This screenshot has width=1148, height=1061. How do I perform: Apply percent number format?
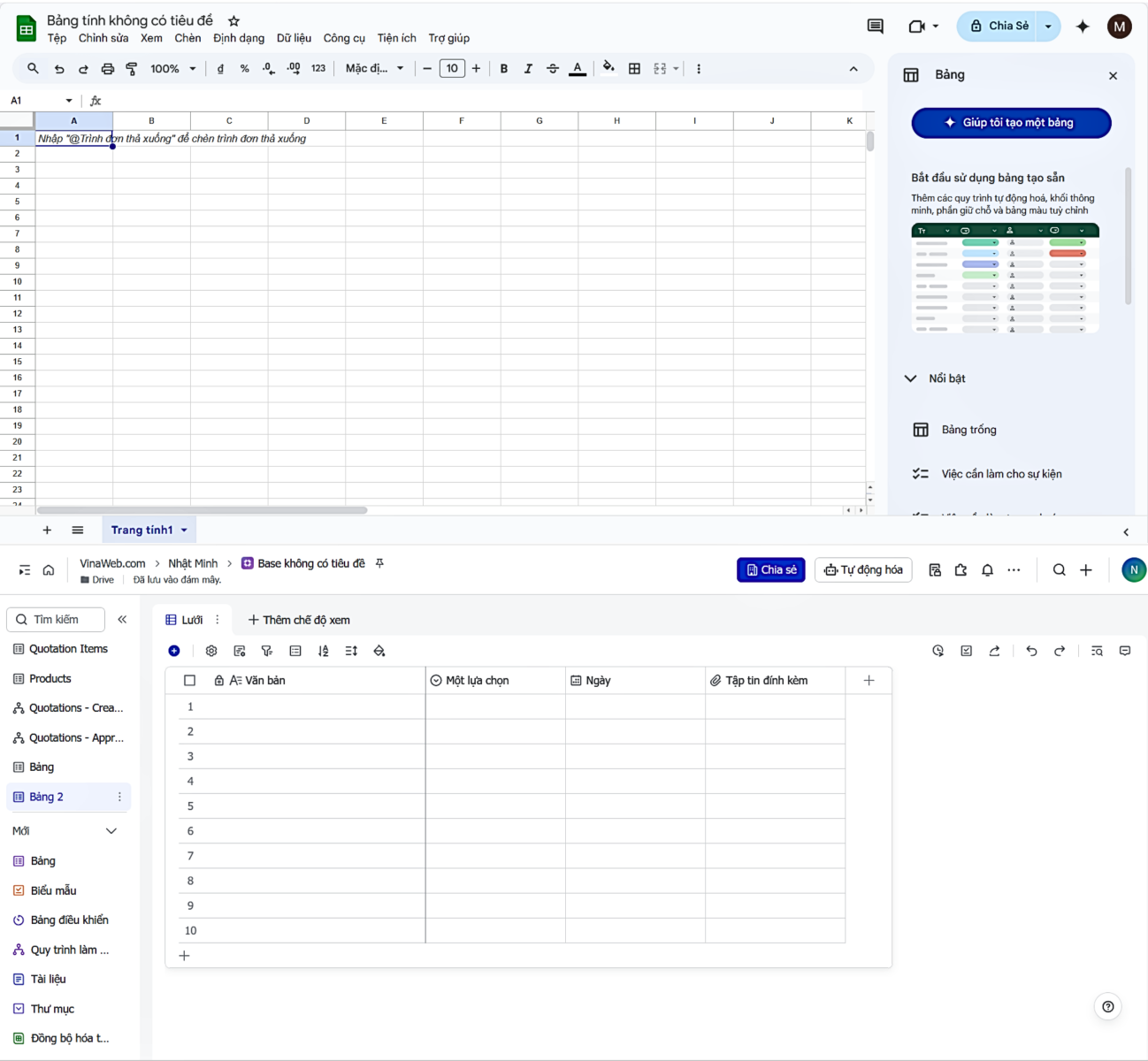[244, 68]
